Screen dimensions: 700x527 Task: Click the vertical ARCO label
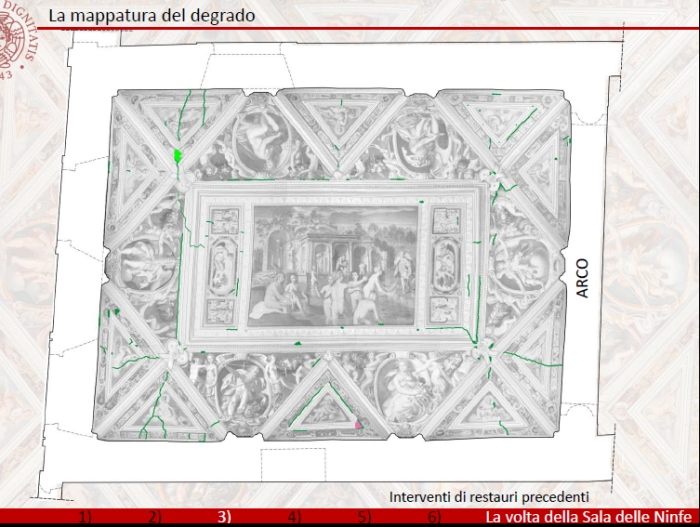pyautogui.click(x=583, y=279)
